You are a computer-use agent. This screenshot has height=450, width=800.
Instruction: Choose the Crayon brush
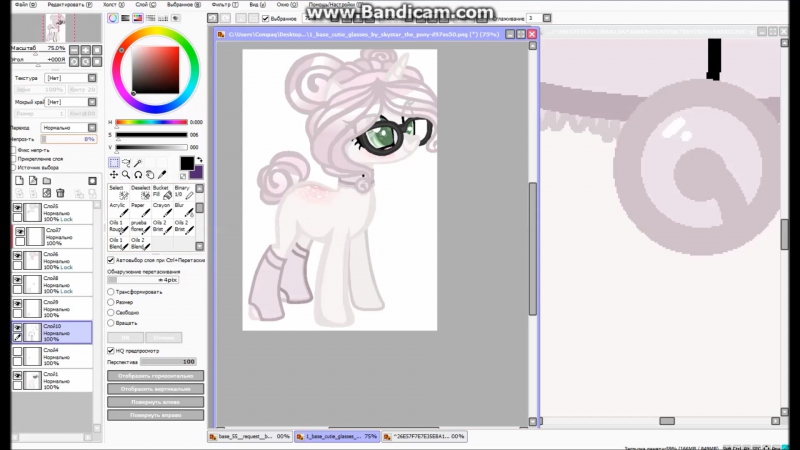[x=162, y=210]
